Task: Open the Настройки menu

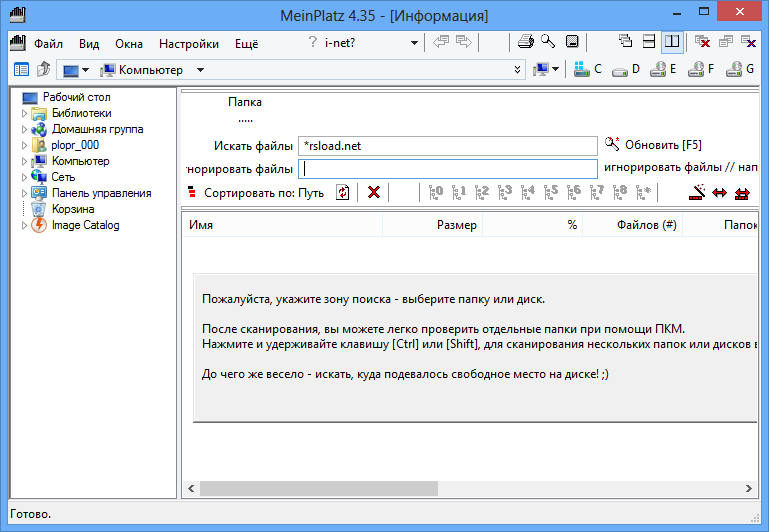Action: point(189,44)
